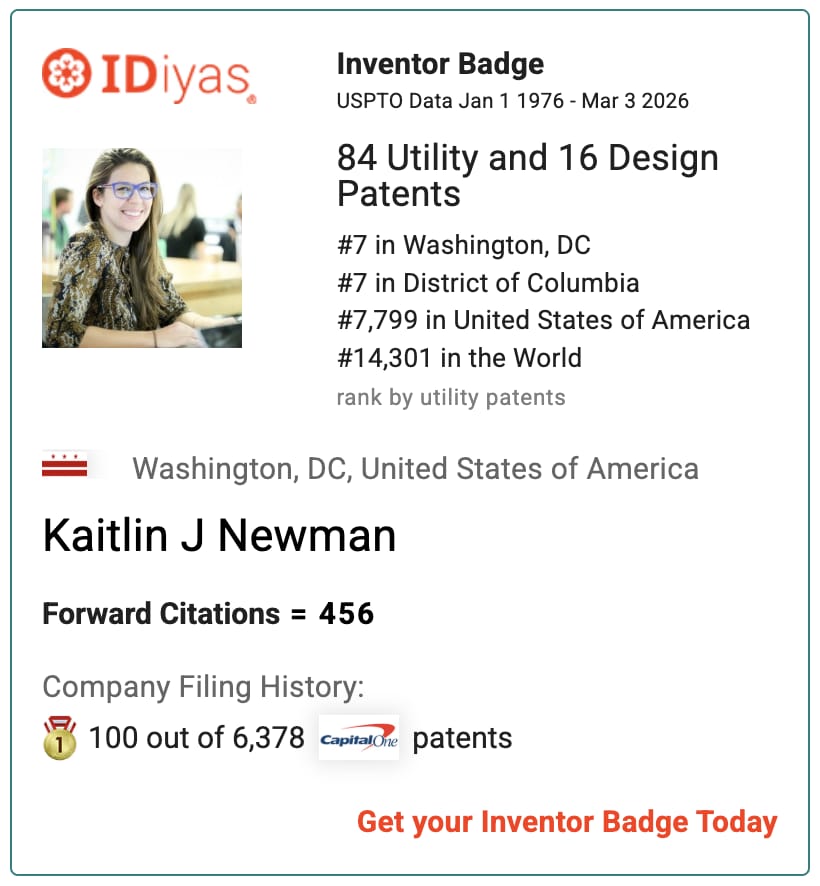
Task: Click the Washington, DC location text
Action: point(415,468)
